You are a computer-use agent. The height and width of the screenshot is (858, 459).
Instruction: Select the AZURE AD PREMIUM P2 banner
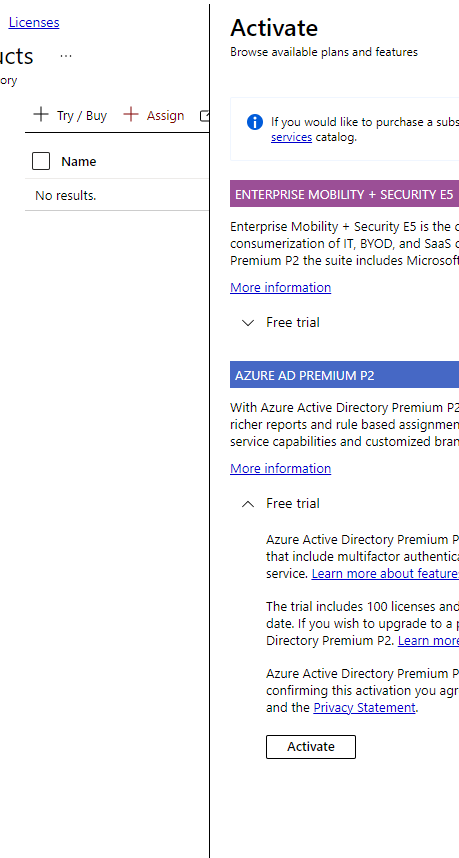pyautogui.click(x=345, y=375)
